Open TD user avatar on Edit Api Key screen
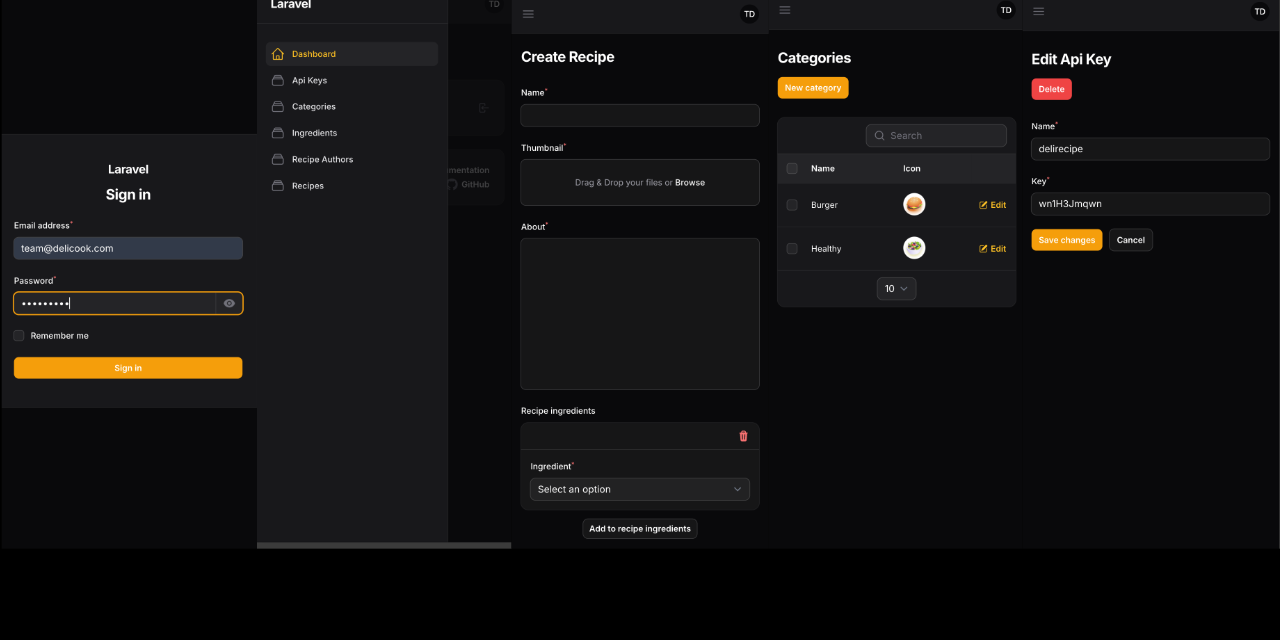The height and width of the screenshot is (640, 1280). pos(1260,11)
